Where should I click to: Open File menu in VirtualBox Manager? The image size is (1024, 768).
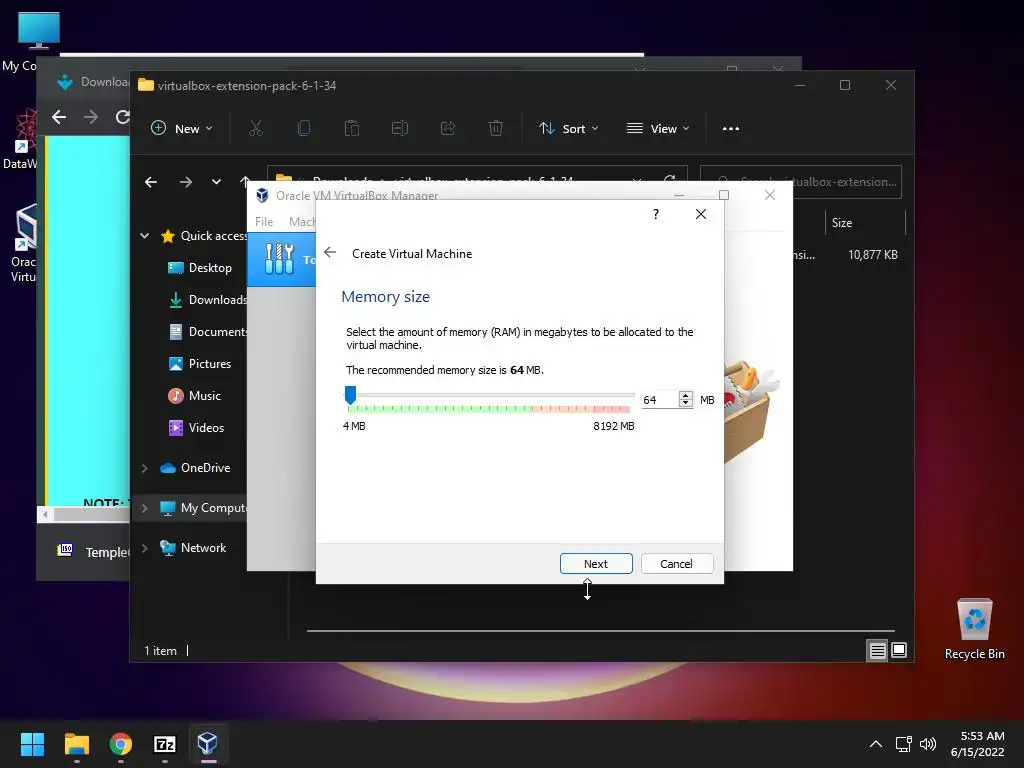[264, 222]
